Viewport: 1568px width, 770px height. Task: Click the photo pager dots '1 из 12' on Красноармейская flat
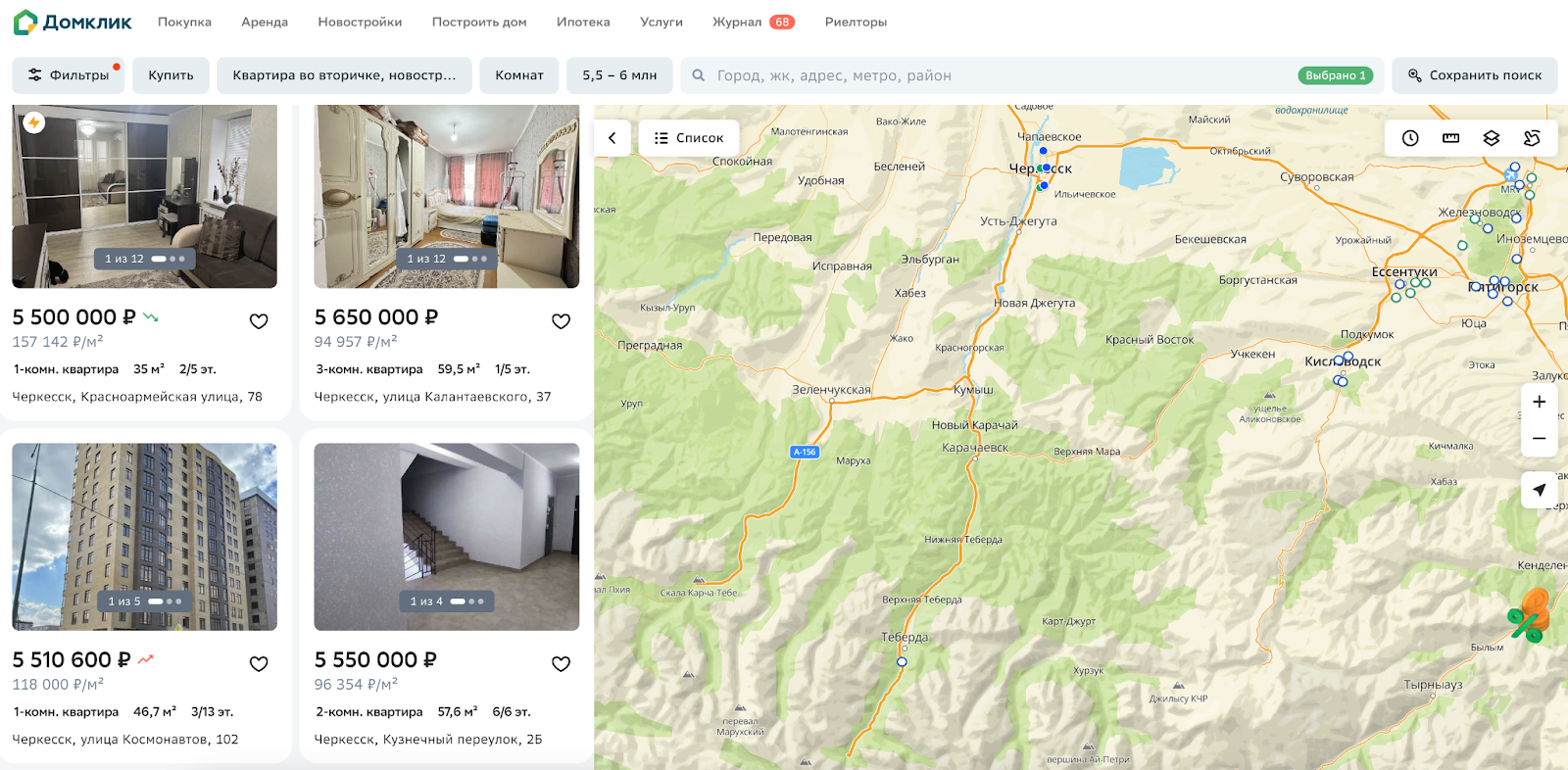pyautogui.click(x=145, y=259)
